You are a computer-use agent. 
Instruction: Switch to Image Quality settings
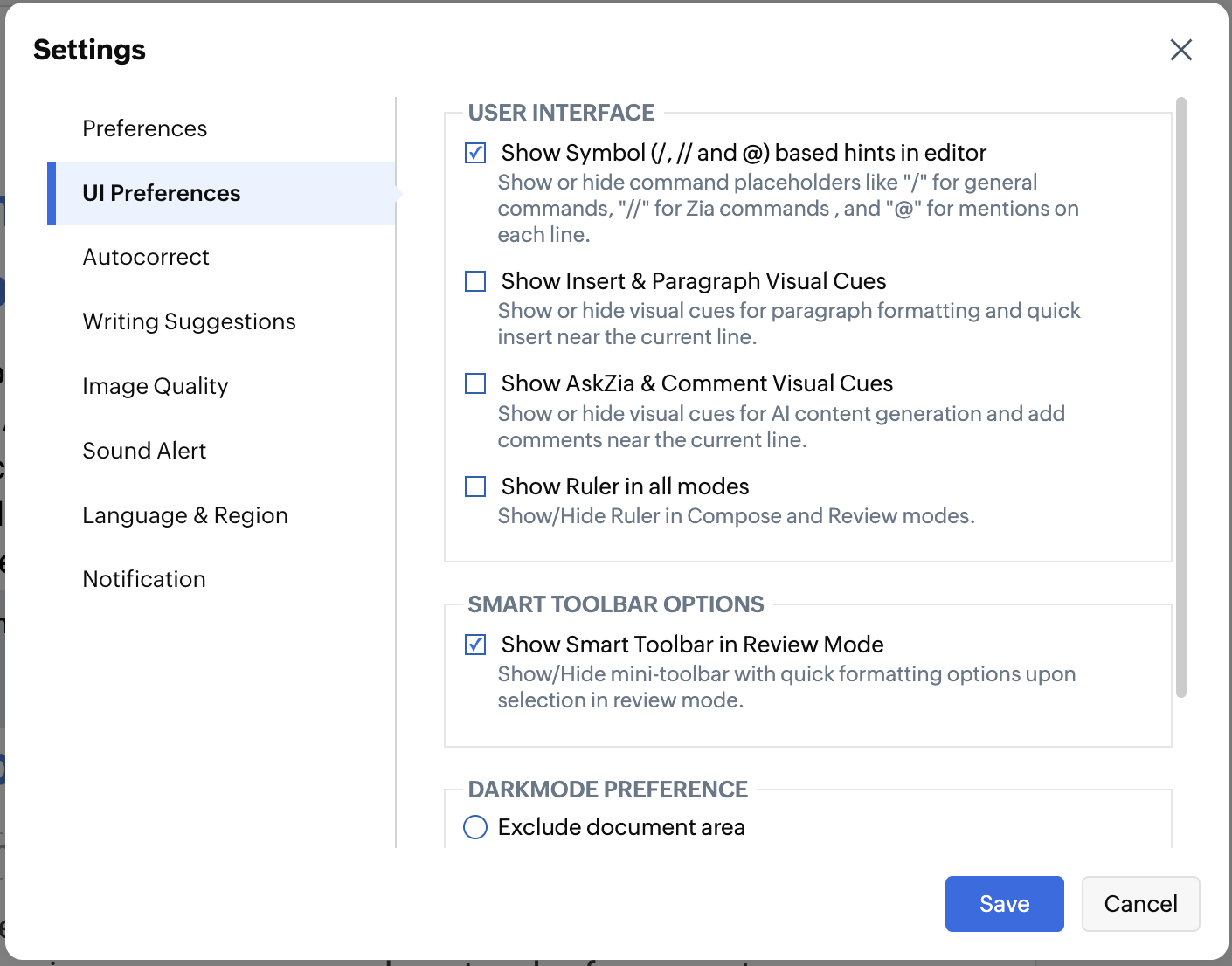pos(156,386)
